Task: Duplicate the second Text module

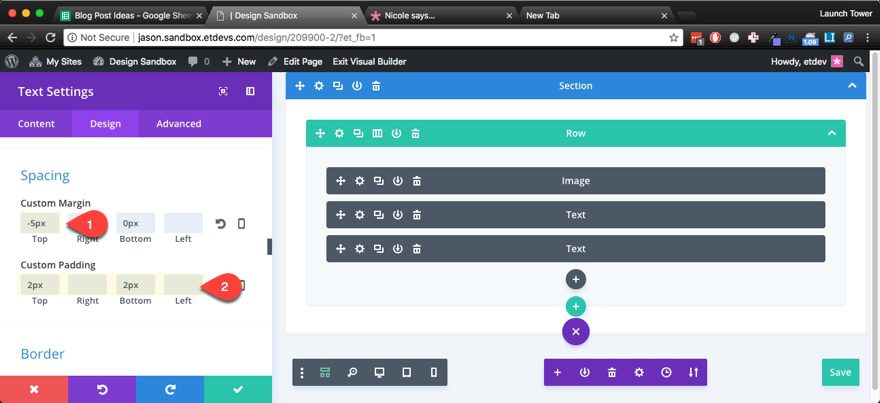Action: (x=379, y=249)
